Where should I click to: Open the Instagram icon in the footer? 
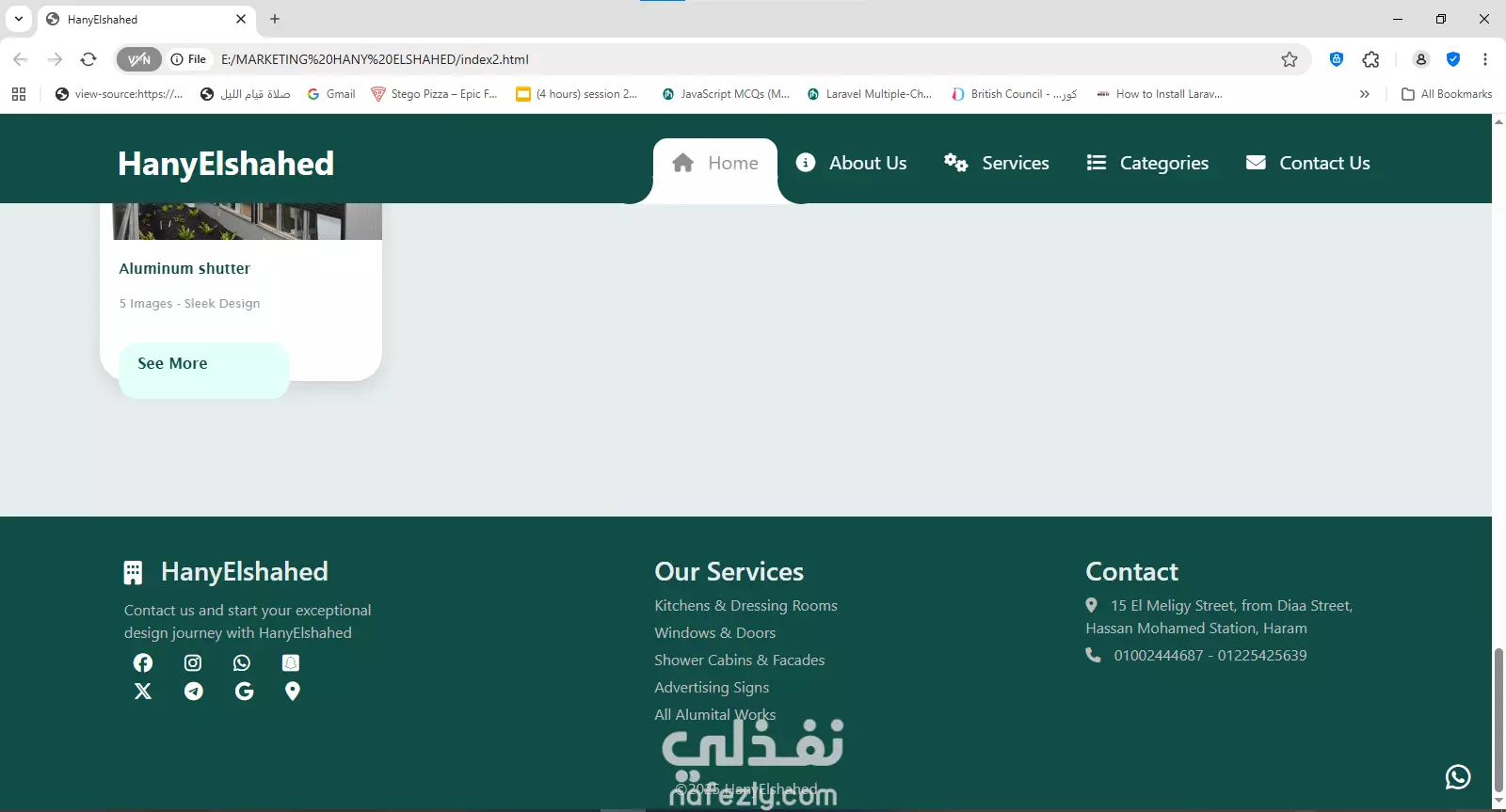pyautogui.click(x=193, y=663)
